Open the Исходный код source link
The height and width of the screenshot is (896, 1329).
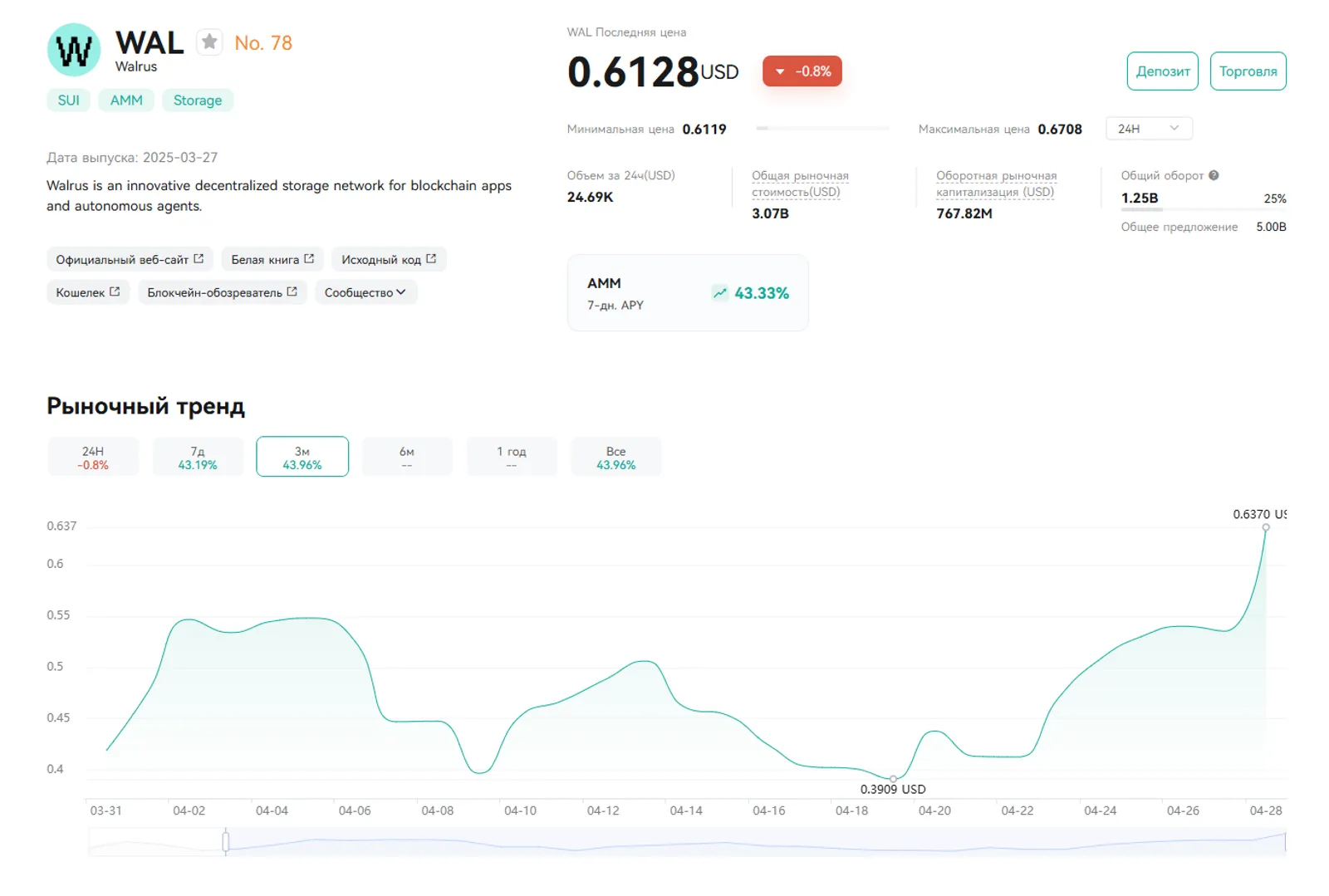tap(389, 259)
